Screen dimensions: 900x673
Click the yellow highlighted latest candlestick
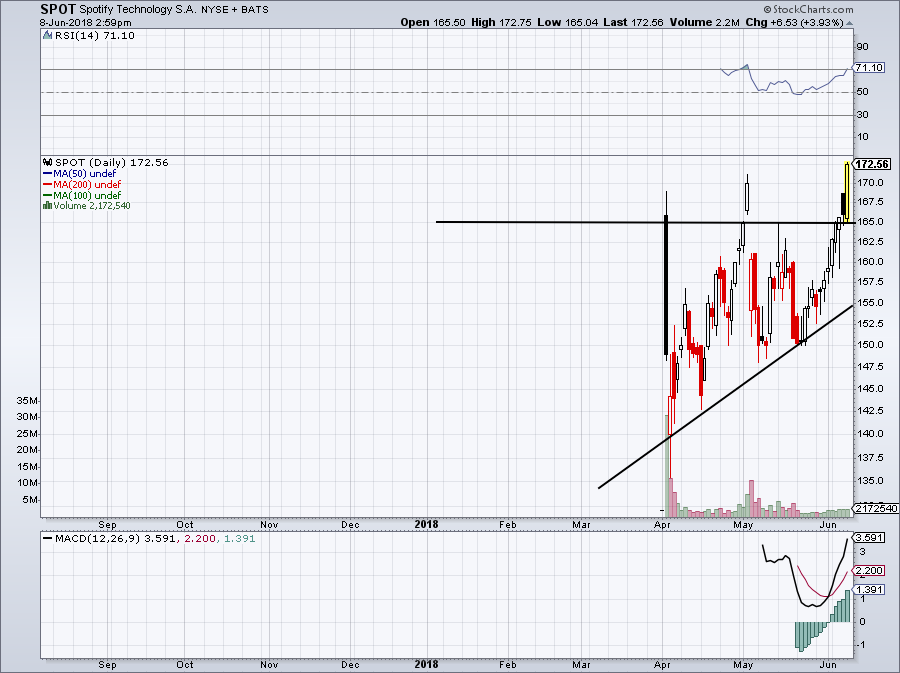[847, 192]
